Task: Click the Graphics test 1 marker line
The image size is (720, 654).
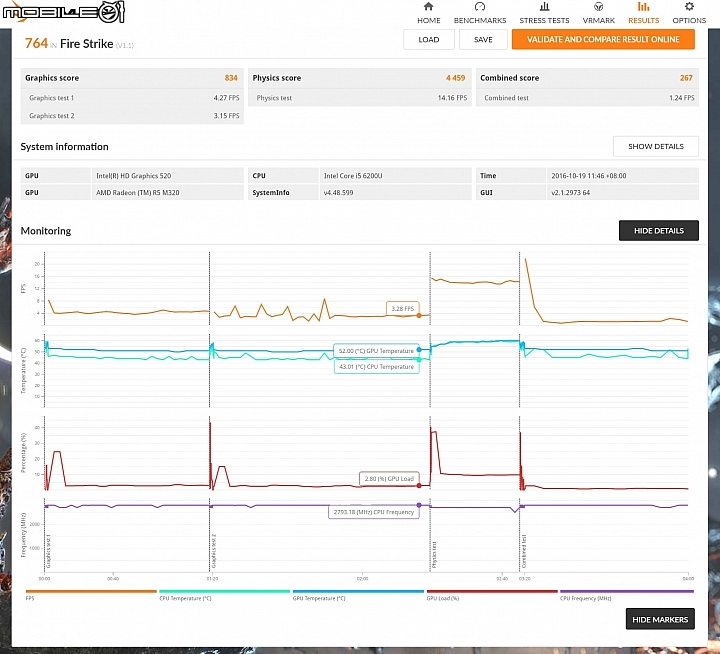Action: tap(45, 413)
